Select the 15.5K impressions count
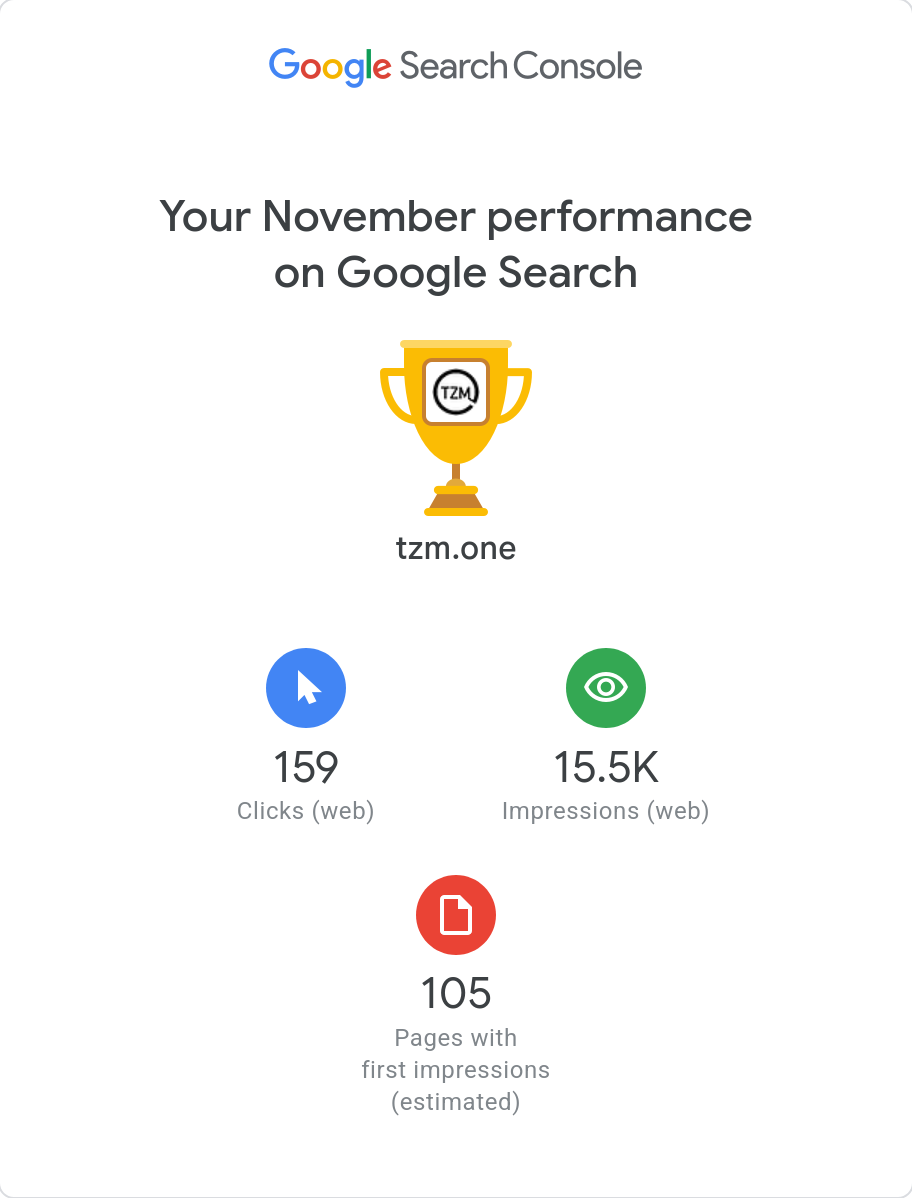 [x=606, y=768]
